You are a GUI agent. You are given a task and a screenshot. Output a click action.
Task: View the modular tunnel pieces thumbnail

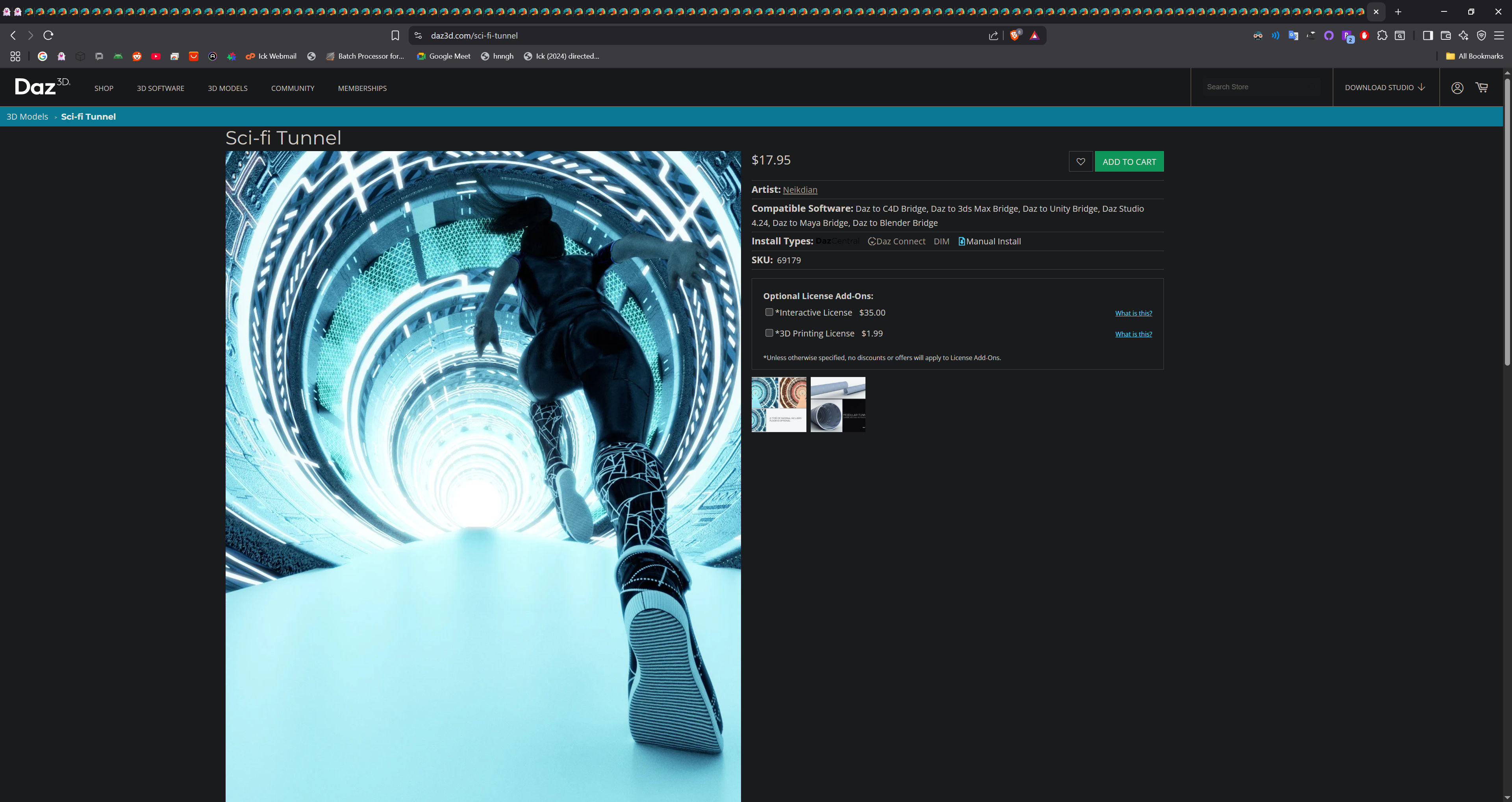coord(838,404)
